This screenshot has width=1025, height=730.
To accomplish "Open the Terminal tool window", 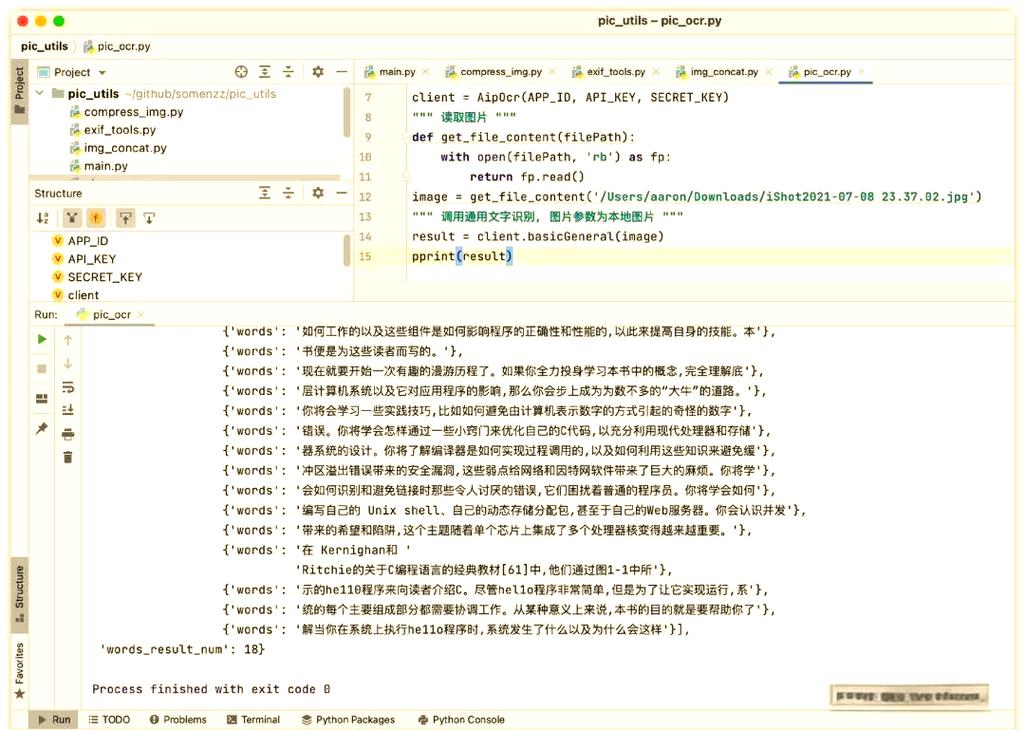I will [x=253, y=720].
